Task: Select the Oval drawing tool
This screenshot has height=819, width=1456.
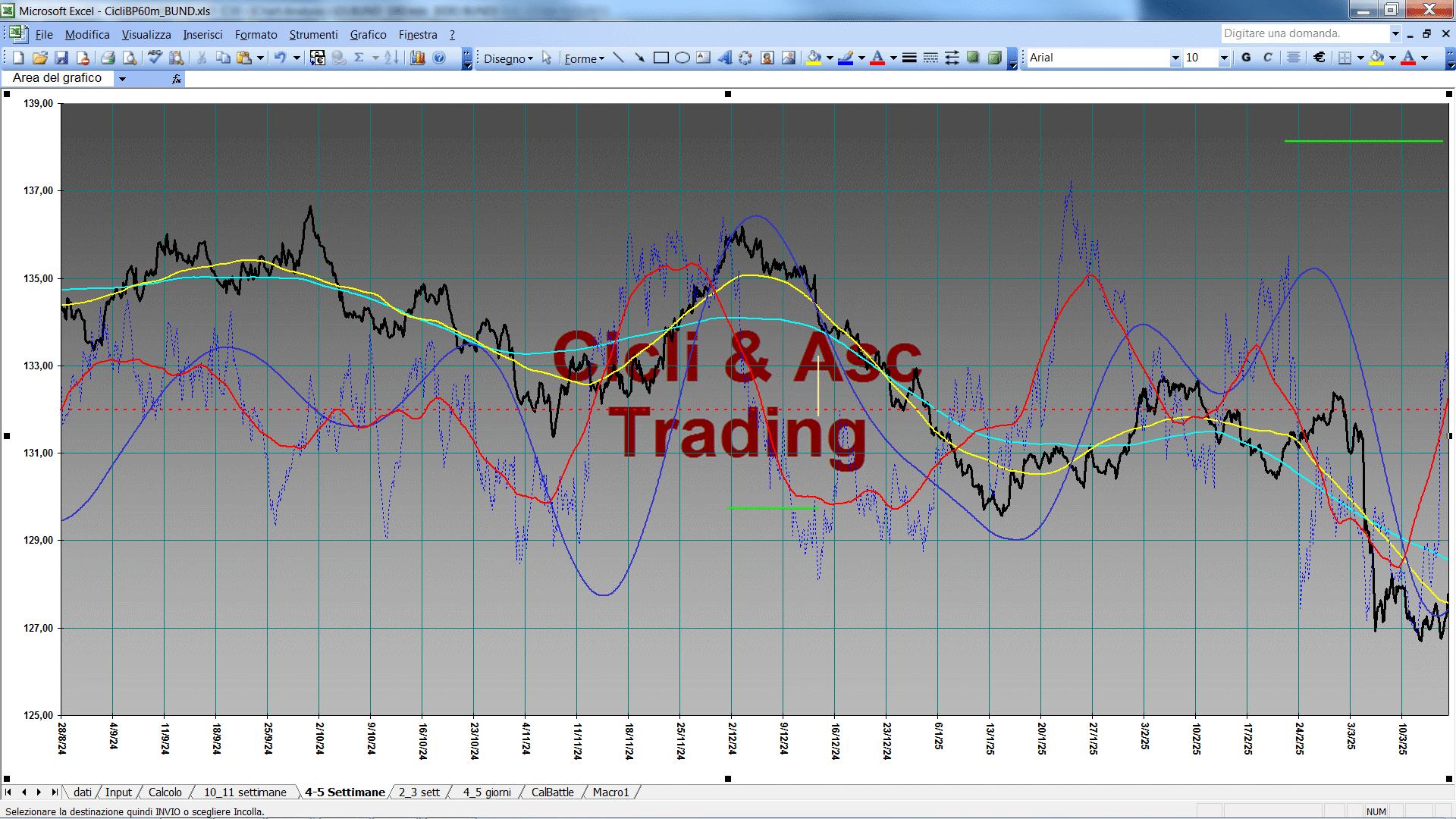Action: point(682,58)
